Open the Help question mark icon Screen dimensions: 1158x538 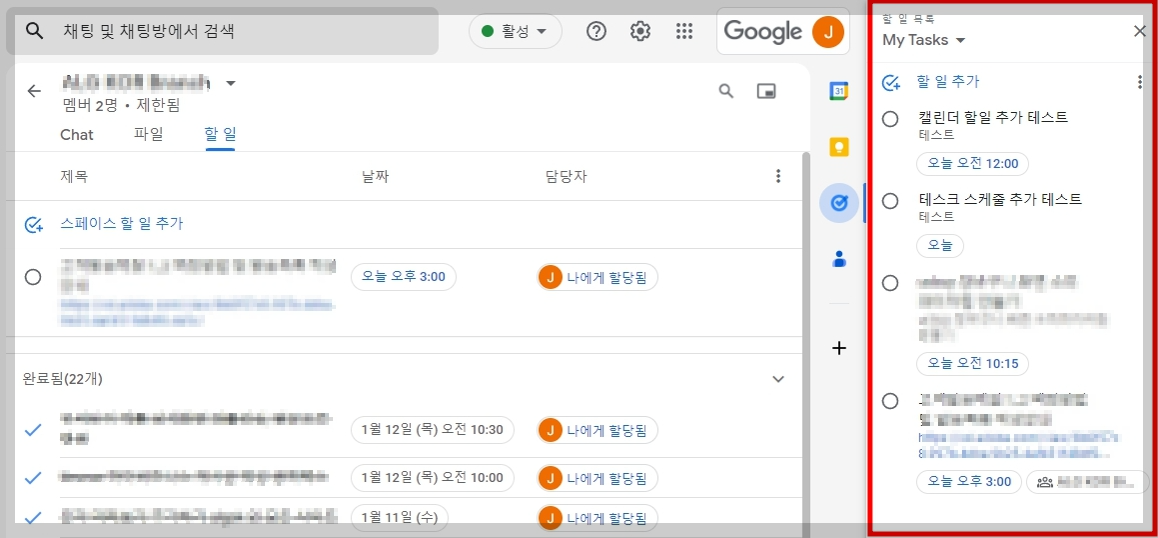click(x=596, y=31)
